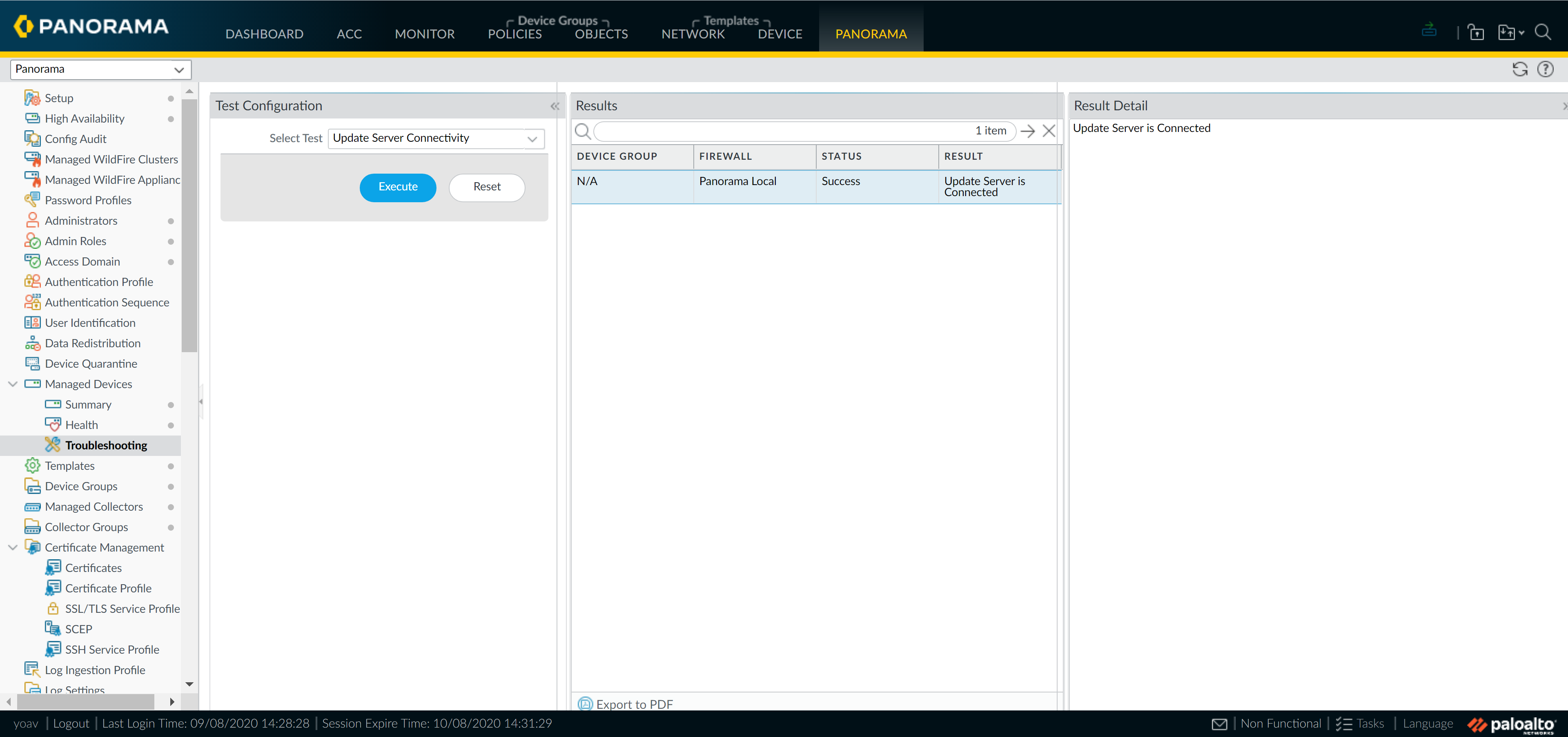Open the help question mark icon
1568x737 pixels.
(x=1545, y=69)
